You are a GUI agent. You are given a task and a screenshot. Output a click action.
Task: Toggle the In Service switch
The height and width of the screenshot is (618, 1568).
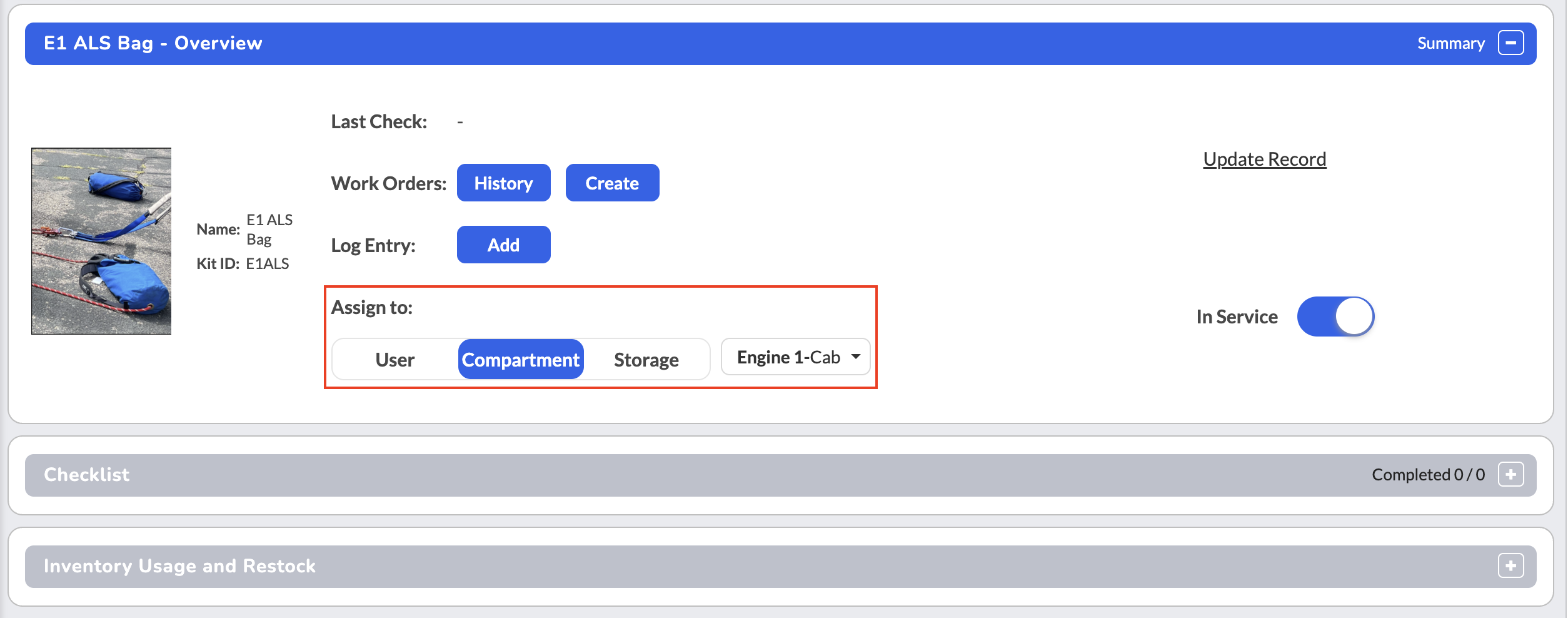[x=1335, y=317]
